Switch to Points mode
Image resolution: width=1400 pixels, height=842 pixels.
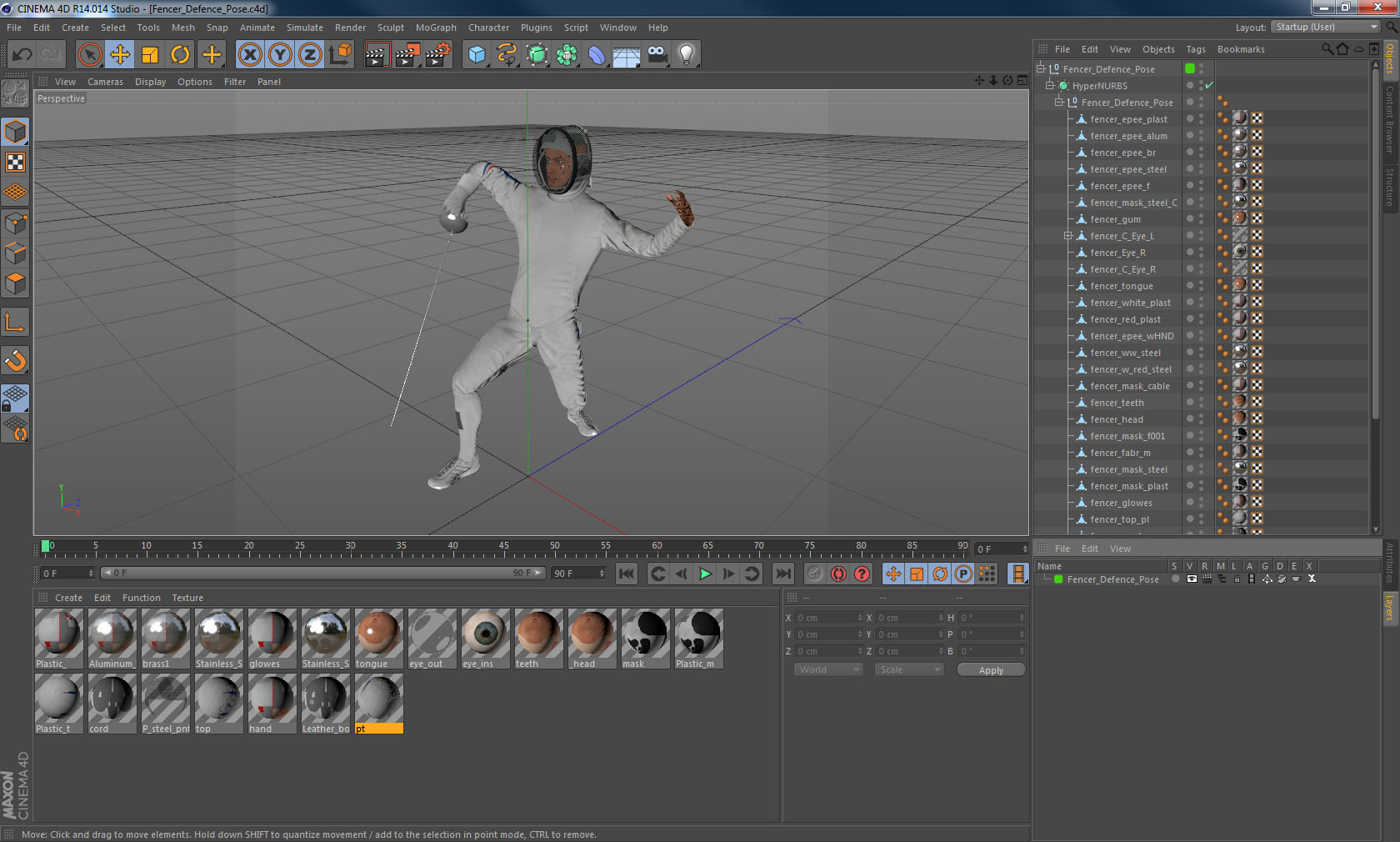pos(16,223)
